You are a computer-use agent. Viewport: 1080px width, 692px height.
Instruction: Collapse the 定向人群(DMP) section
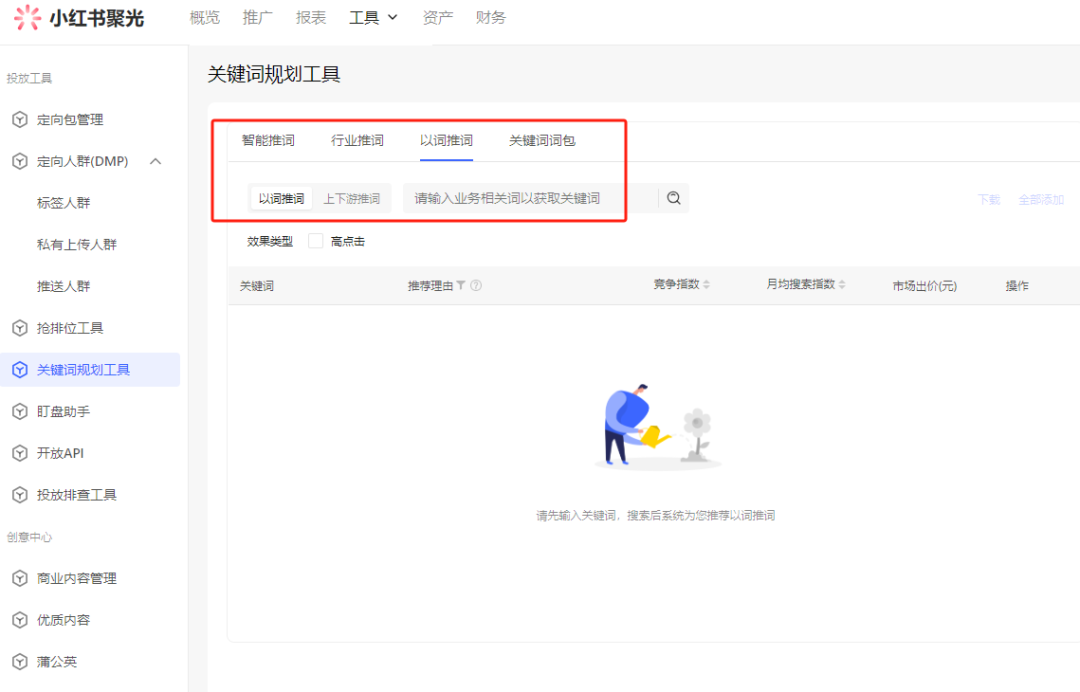tap(153, 161)
